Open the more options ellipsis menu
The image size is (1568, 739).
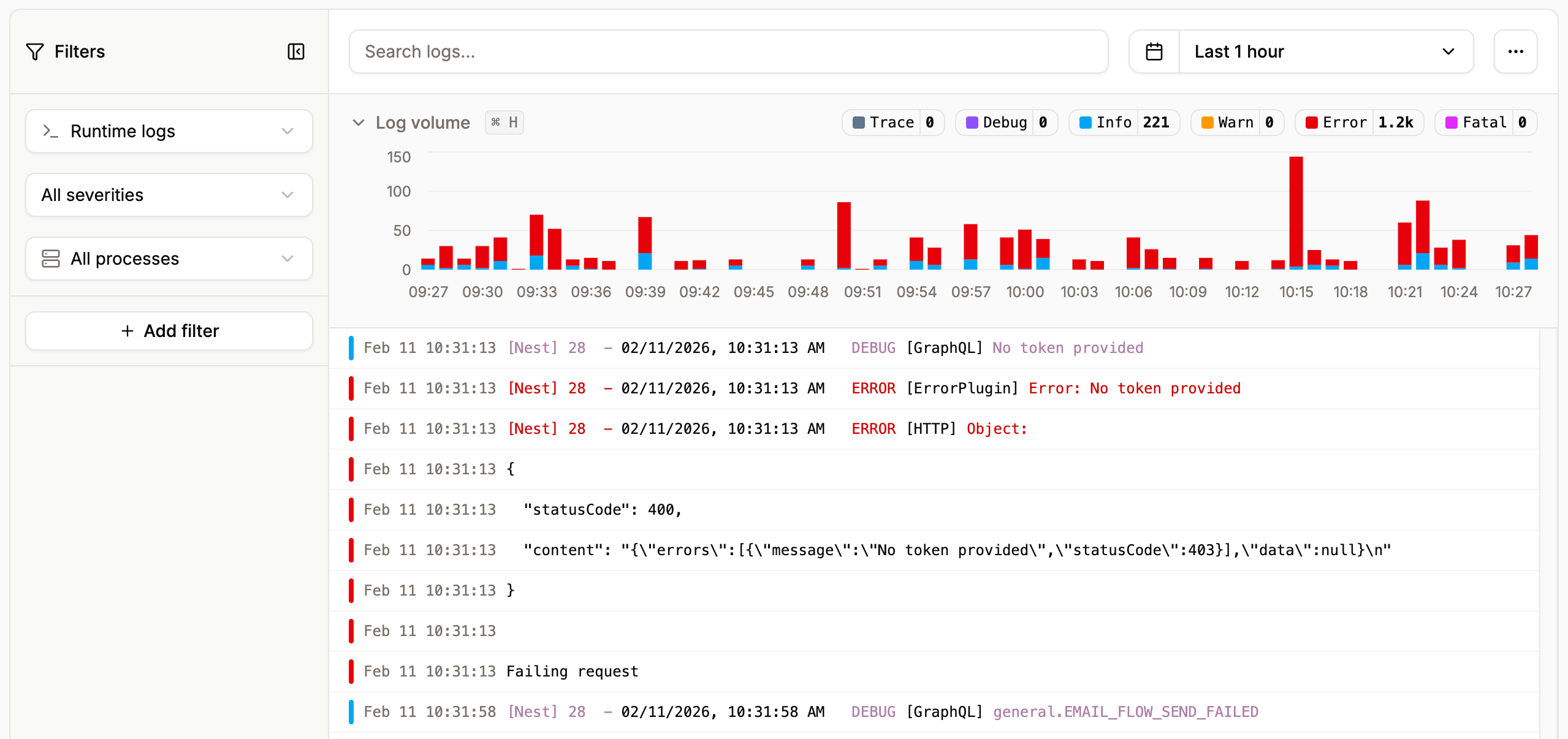tap(1516, 51)
